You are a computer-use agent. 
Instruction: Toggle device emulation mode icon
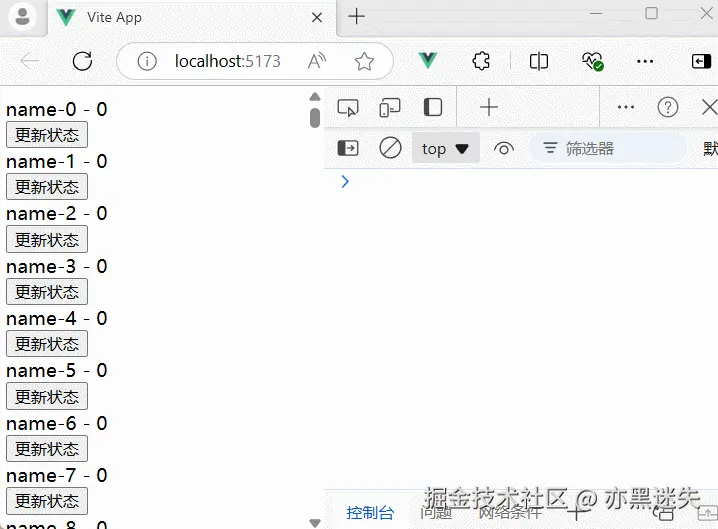pos(390,108)
